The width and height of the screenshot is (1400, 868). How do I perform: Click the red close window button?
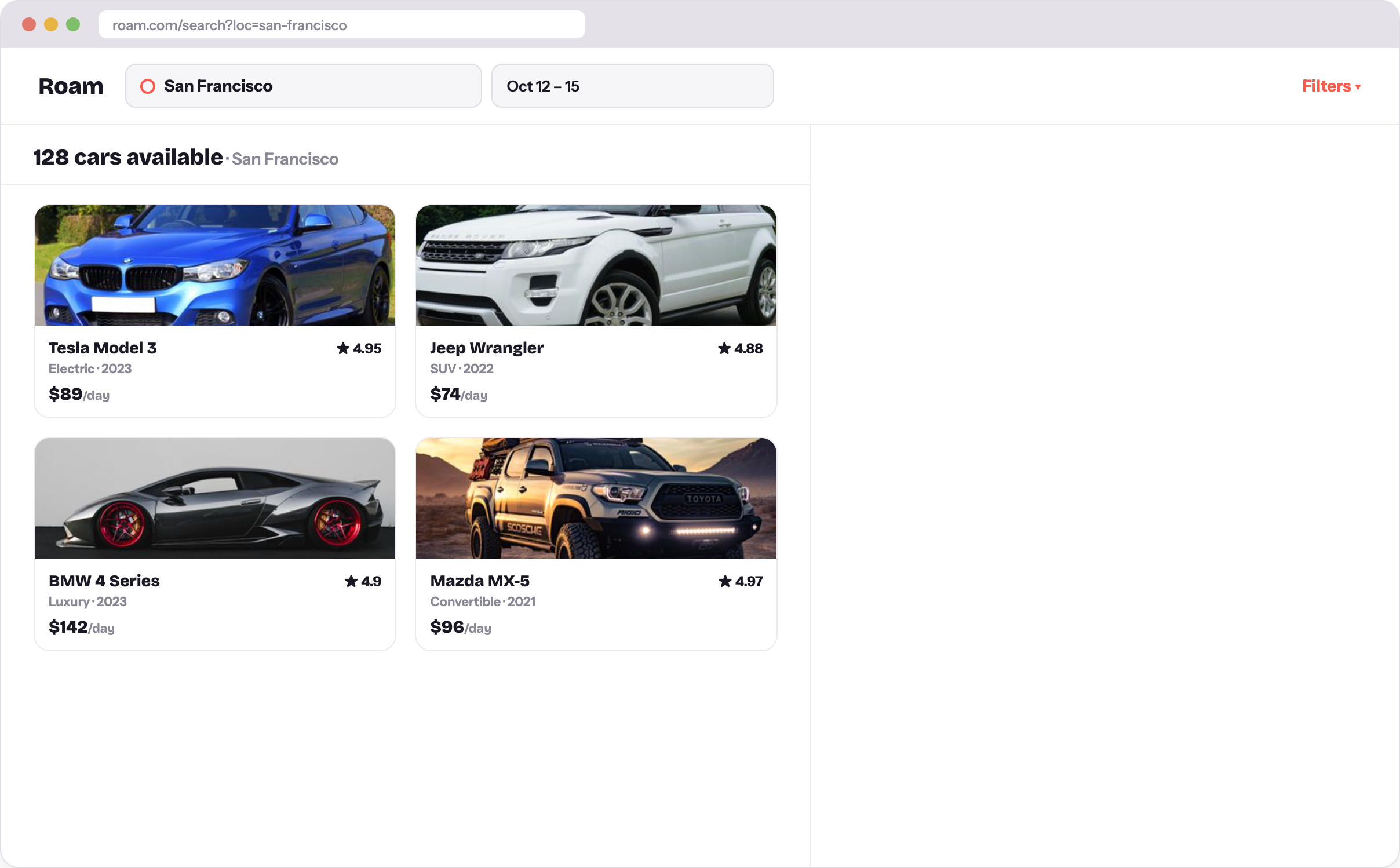pyautogui.click(x=29, y=24)
